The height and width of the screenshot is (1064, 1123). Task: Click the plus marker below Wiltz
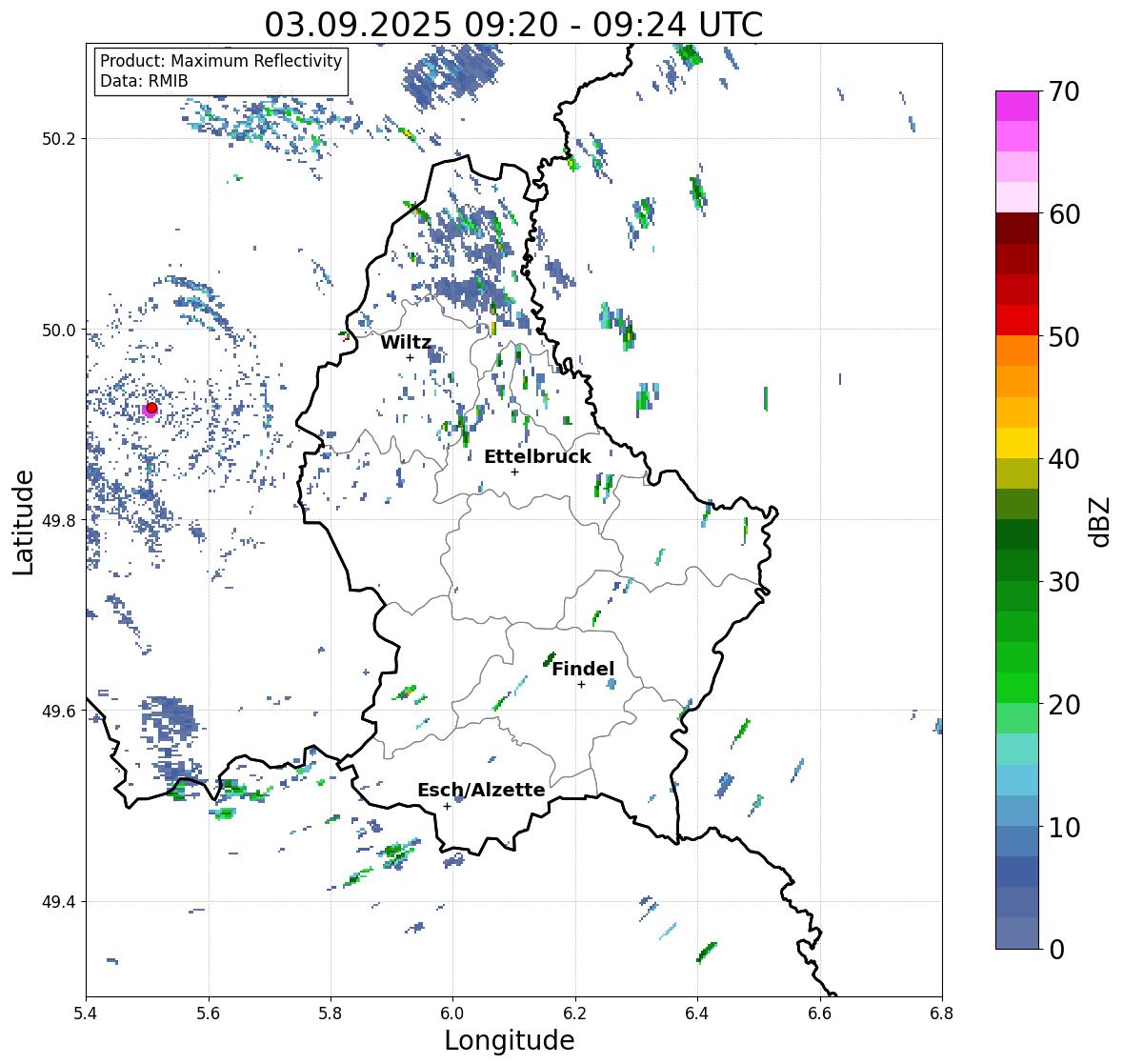pos(410,357)
